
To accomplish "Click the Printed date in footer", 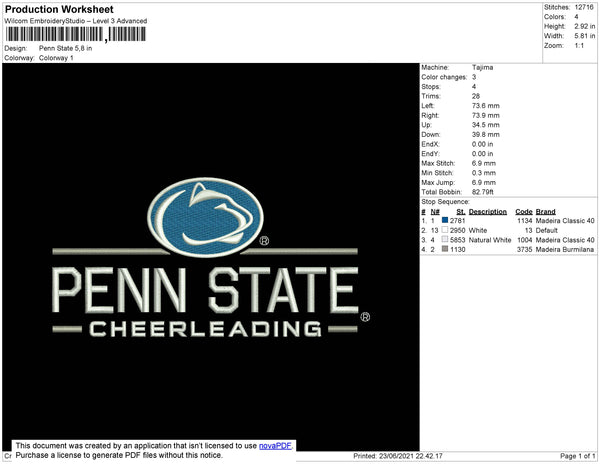I will tap(398, 456).
